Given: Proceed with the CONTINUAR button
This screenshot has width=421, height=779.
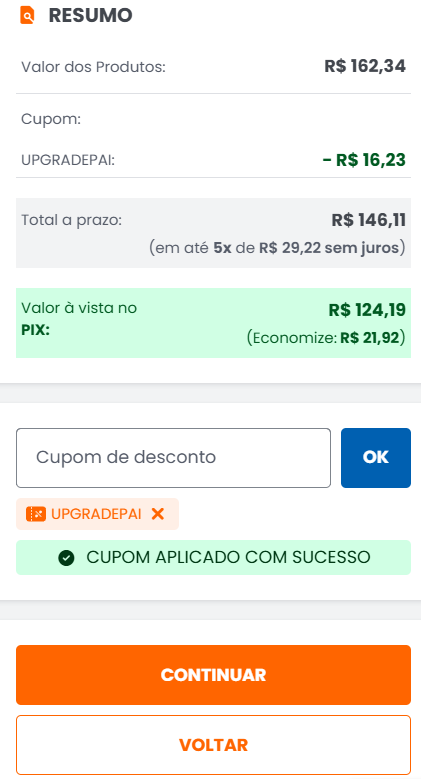Looking at the screenshot, I should pyautogui.click(x=213, y=675).
